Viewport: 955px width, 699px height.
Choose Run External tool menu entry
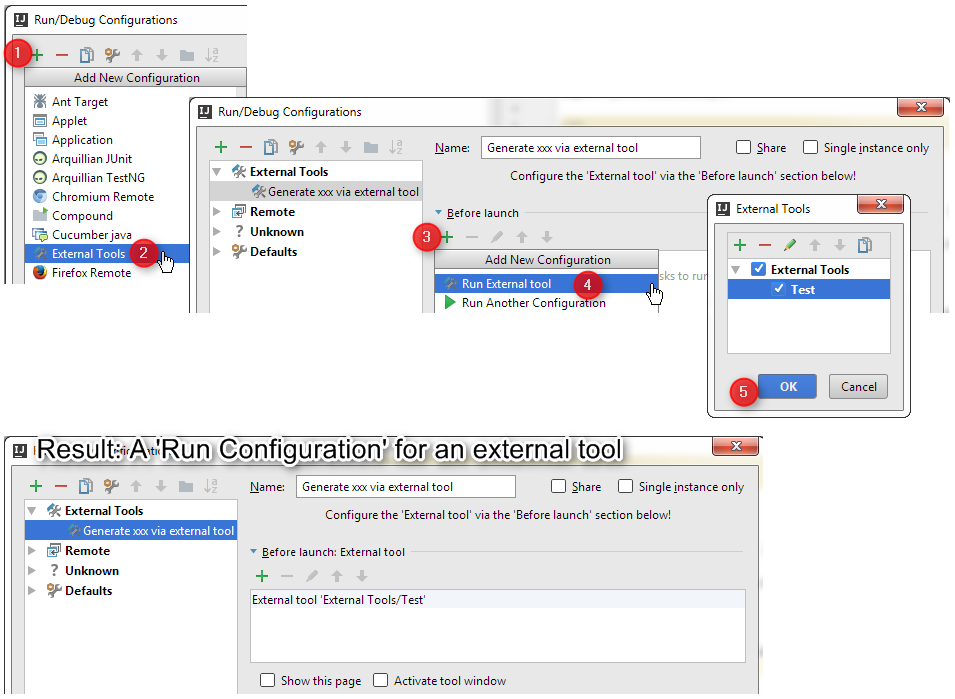click(546, 284)
